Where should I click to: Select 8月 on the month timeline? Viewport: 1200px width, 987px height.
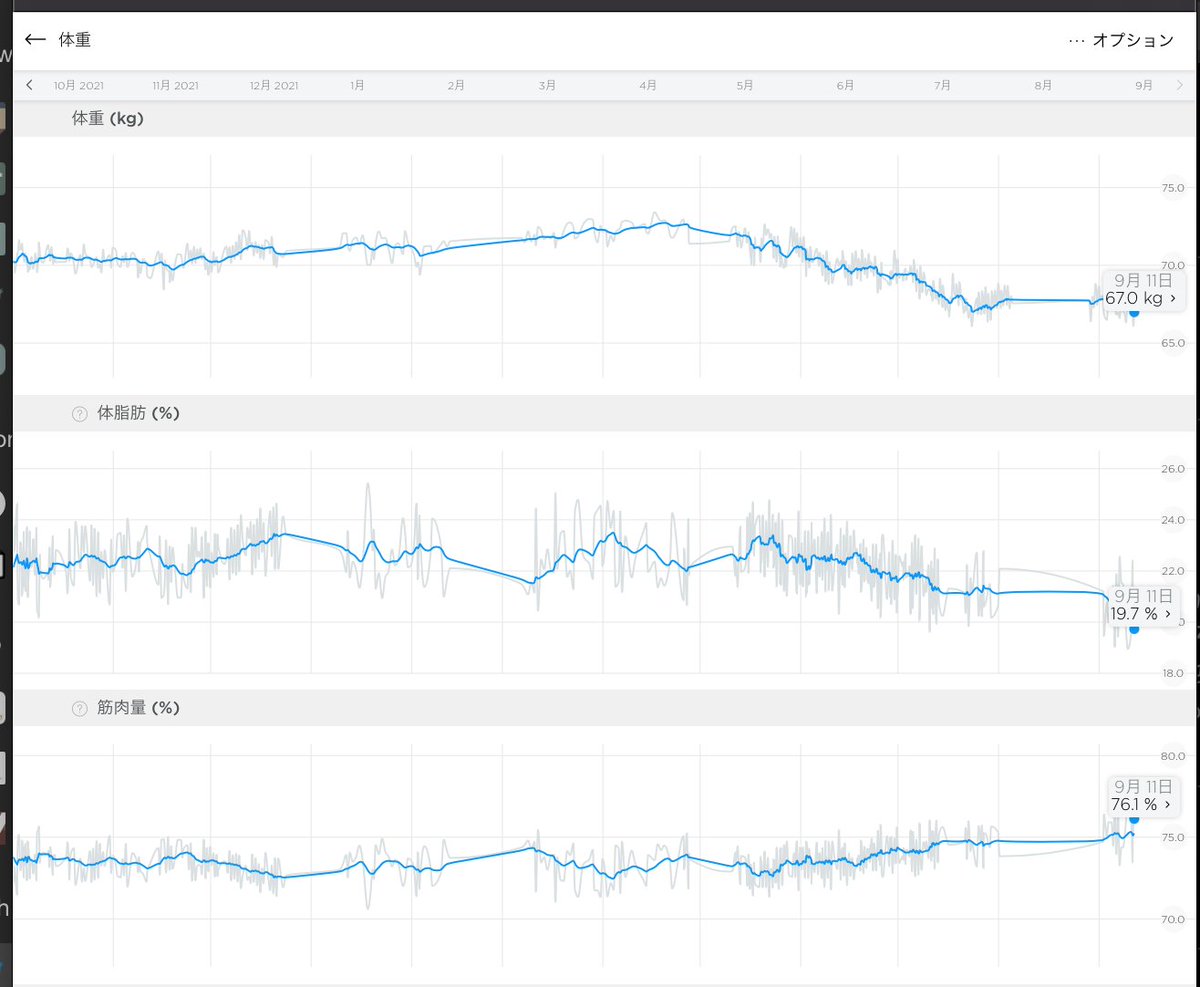[x=1043, y=86]
